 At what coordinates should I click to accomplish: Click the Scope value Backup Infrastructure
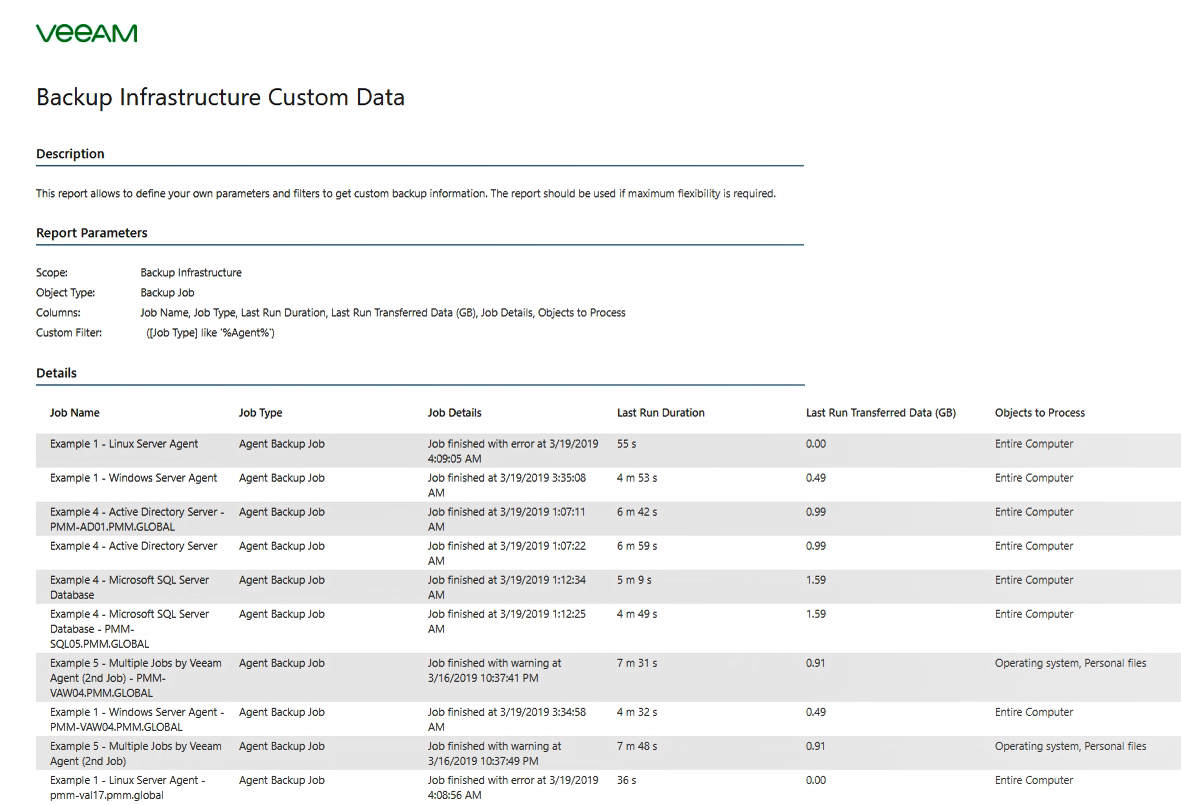tap(191, 273)
